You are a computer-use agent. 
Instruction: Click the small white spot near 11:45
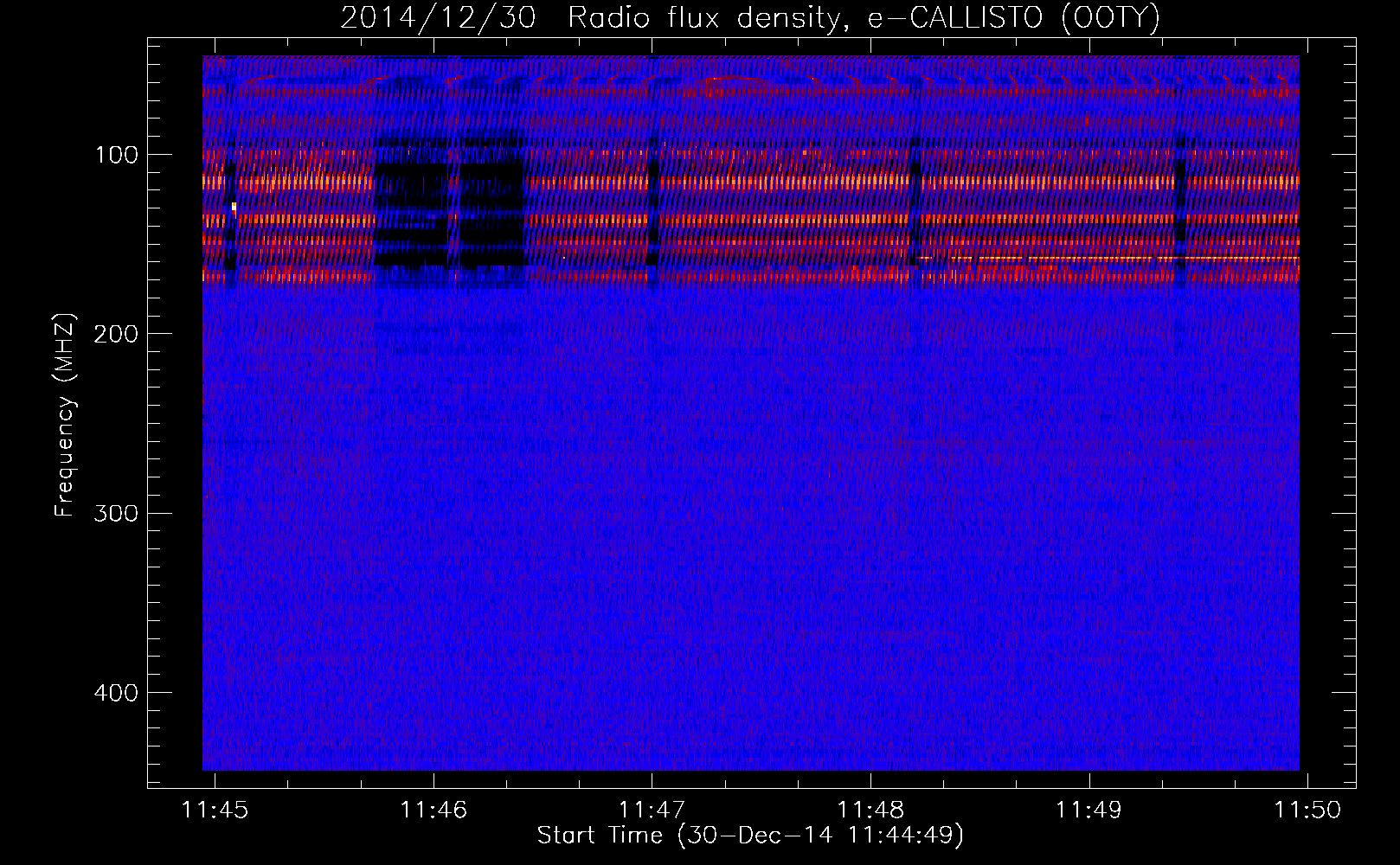[234, 208]
